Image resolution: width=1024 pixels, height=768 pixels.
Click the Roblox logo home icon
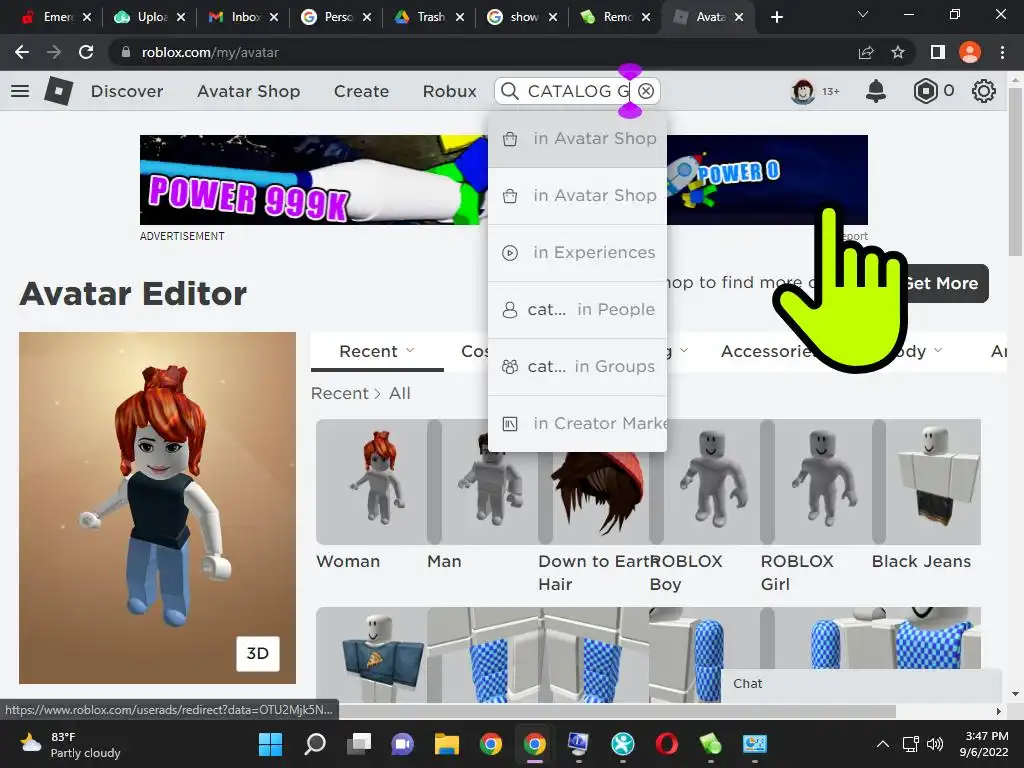(58, 91)
